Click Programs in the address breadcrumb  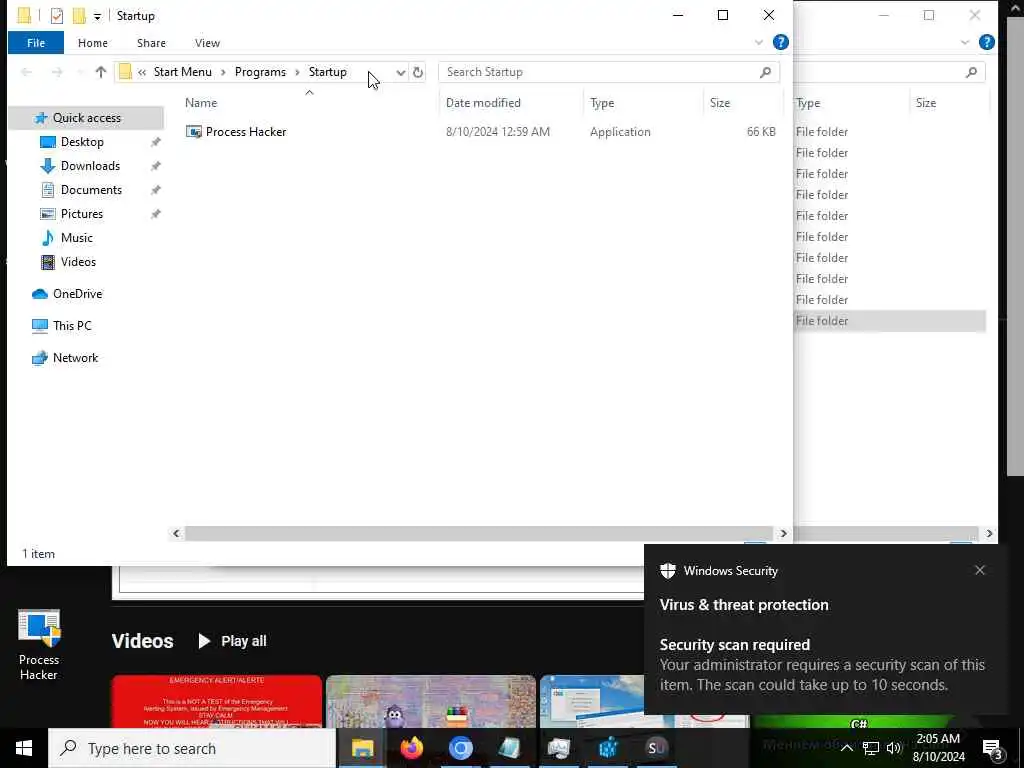click(260, 72)
